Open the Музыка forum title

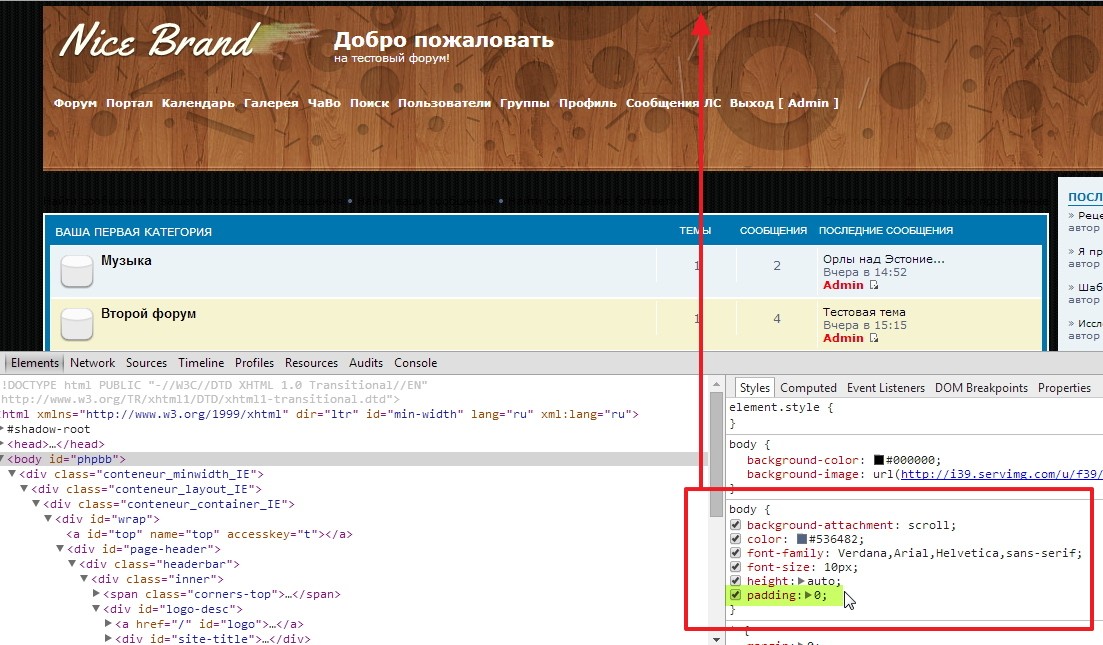point(126,260)
